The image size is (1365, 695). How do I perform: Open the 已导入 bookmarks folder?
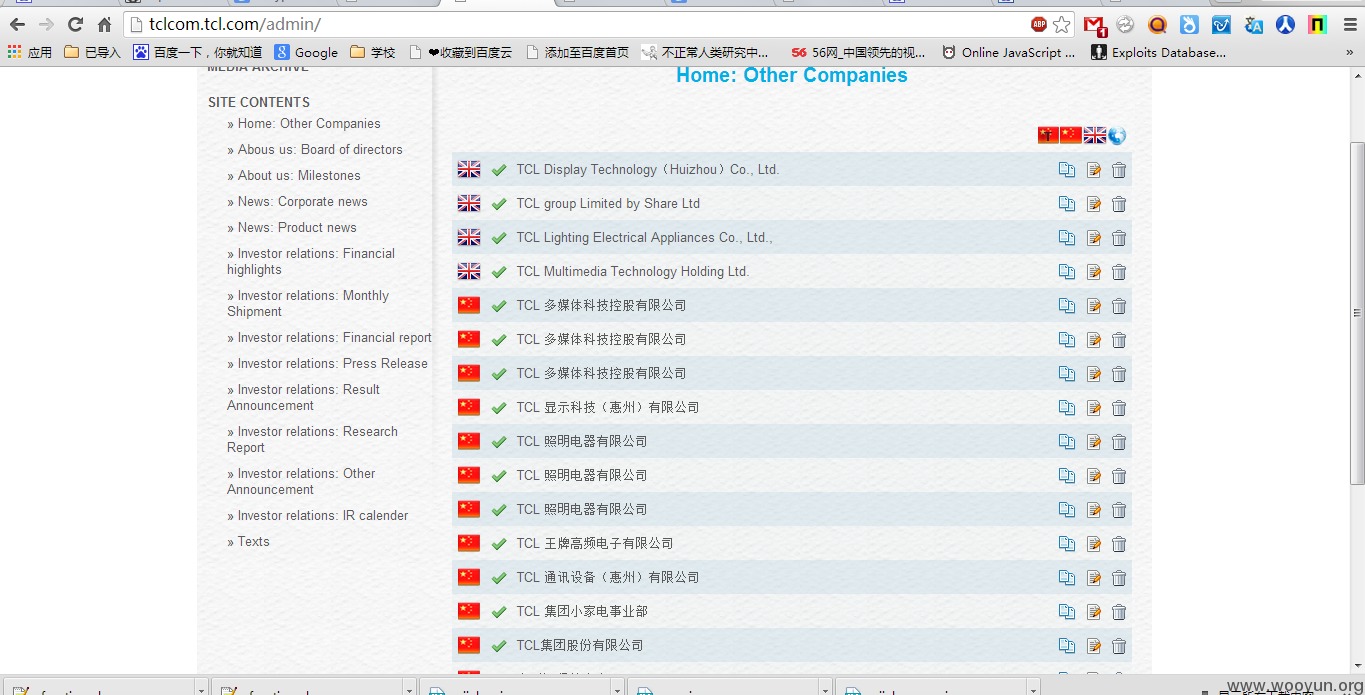click(92, 52)
